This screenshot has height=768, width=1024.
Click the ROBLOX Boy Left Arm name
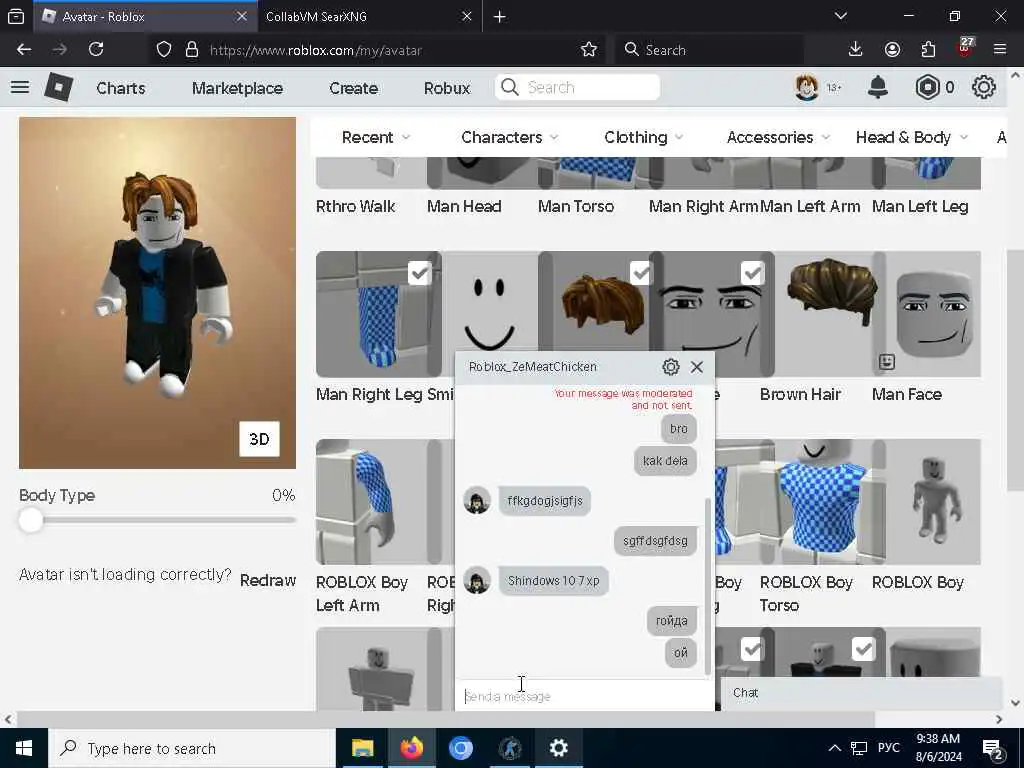coord(362,594)
